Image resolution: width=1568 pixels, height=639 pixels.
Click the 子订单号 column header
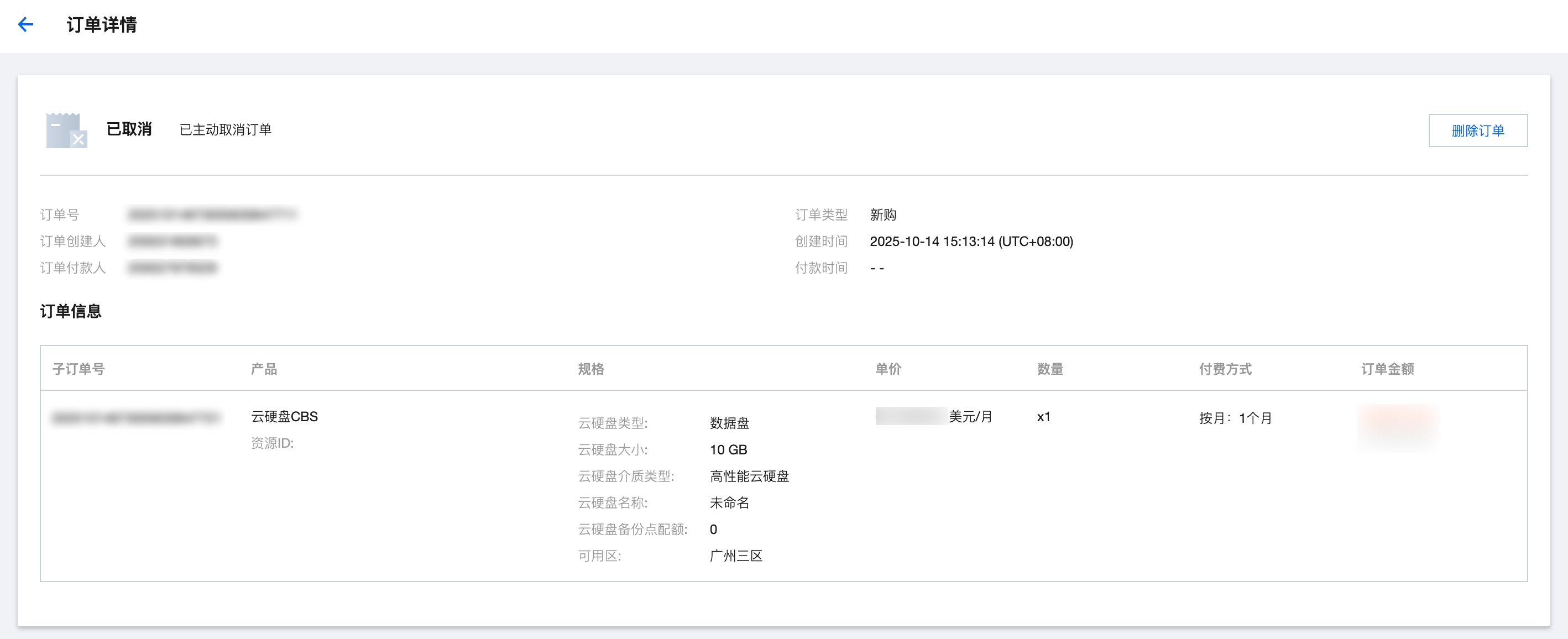click(x=79, y=369)
